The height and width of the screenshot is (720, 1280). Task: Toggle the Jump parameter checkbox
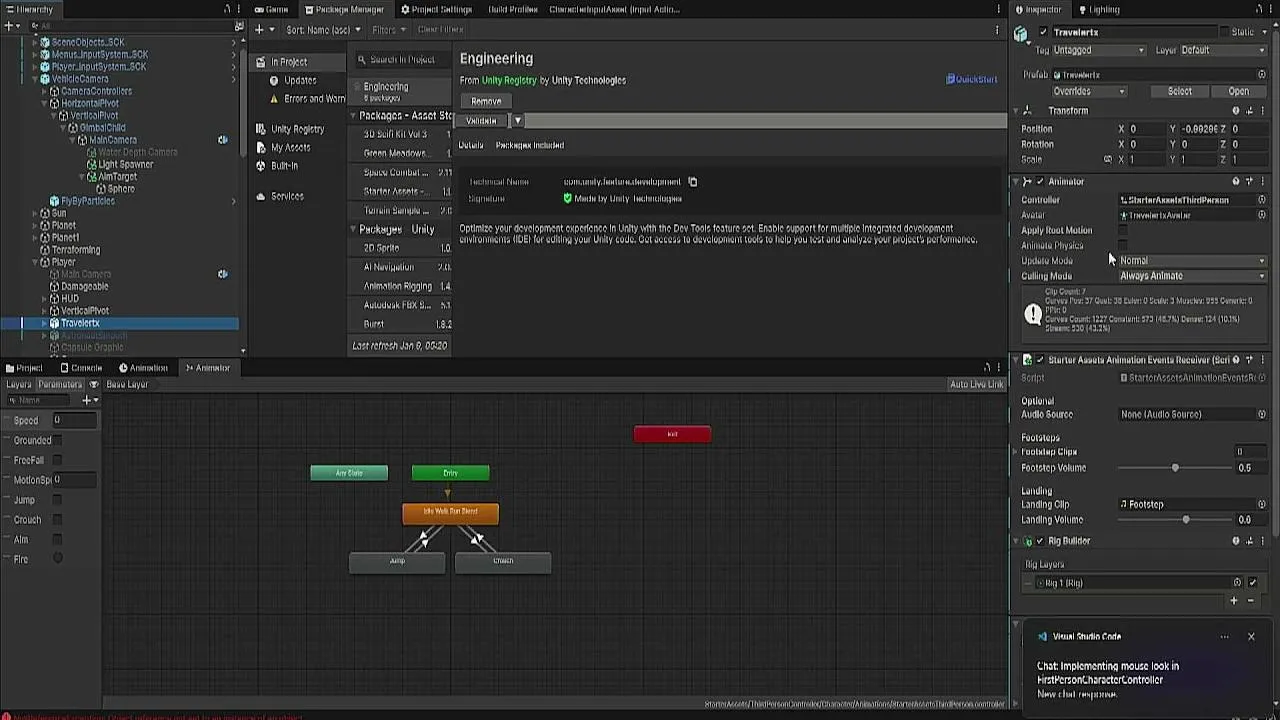57,500
